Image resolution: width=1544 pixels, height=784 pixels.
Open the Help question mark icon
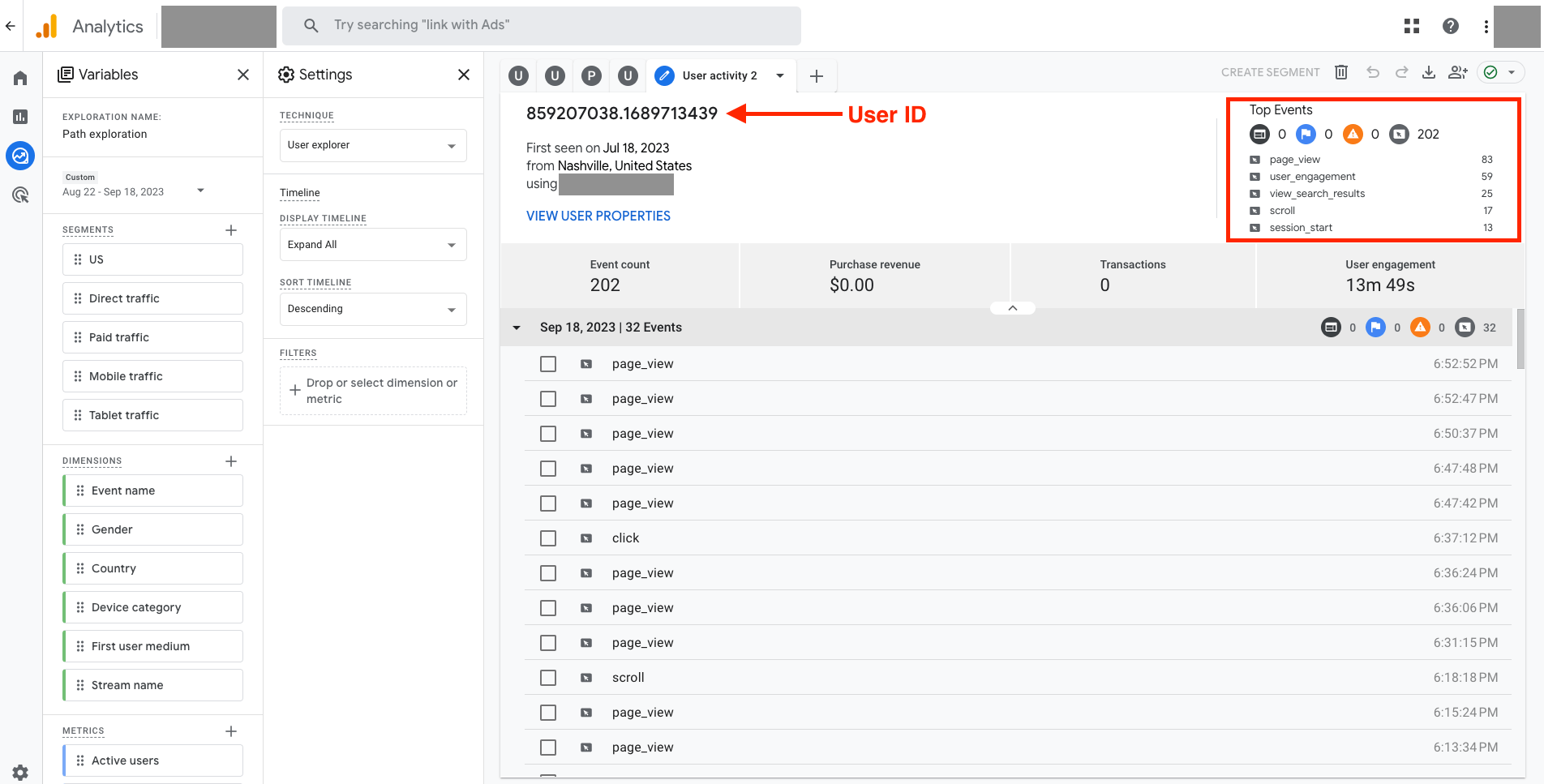1451,26
